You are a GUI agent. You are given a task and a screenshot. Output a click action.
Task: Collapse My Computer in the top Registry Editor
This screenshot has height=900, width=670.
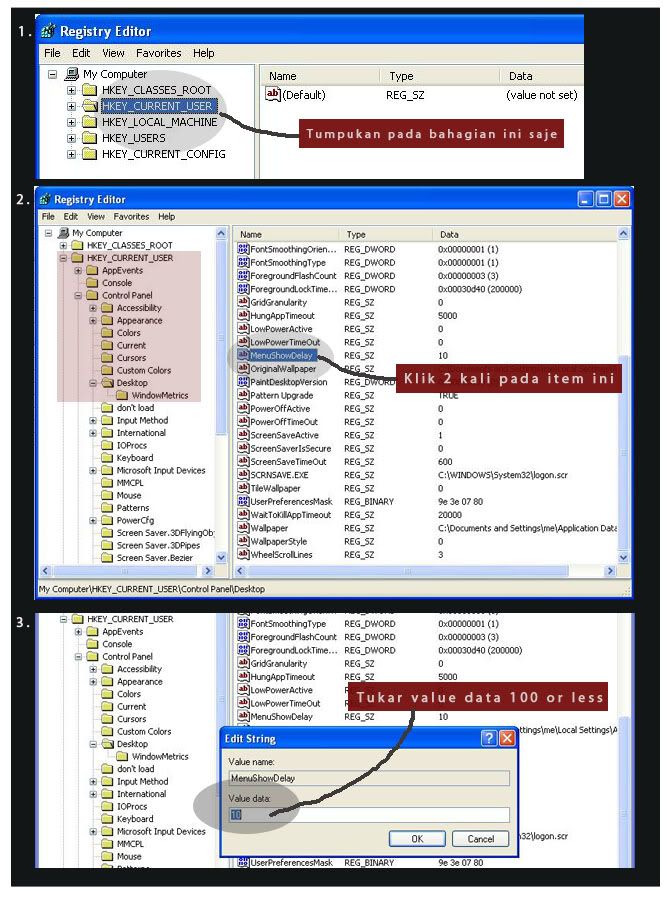coord(53,74)
